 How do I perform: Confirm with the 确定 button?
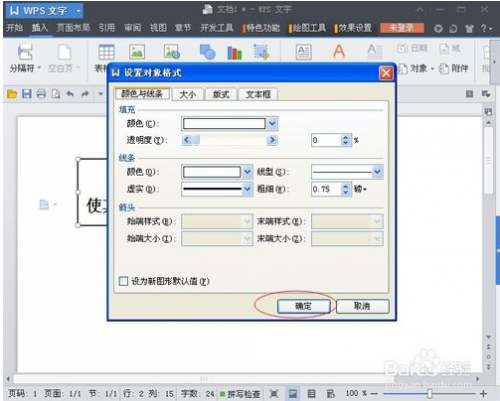(303, 306)
